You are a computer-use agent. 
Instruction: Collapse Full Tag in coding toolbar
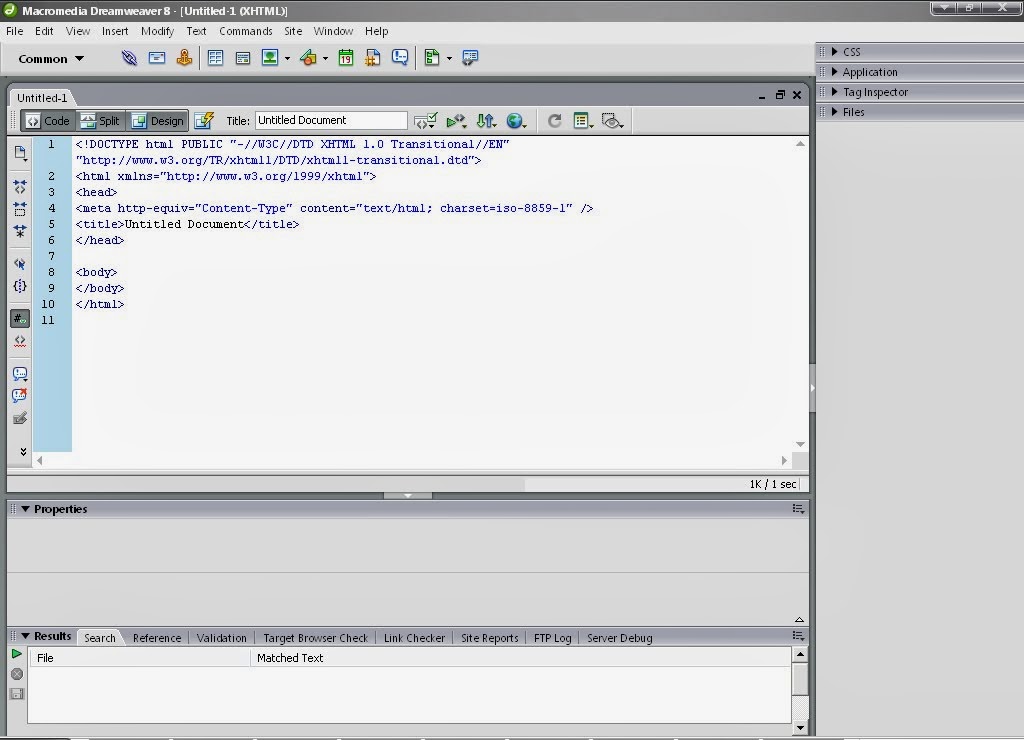pyautogui.click(x=20, y=187)
